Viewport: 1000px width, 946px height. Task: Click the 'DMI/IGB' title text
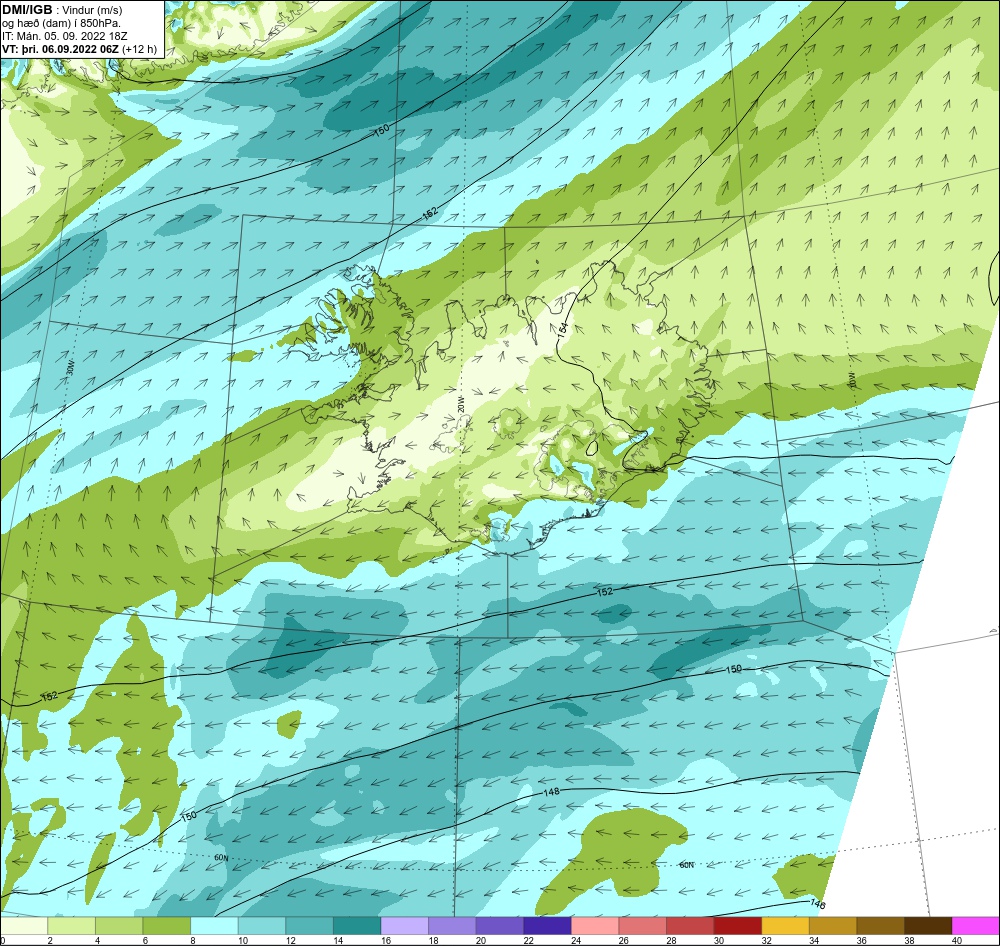[x=27, y=10]
